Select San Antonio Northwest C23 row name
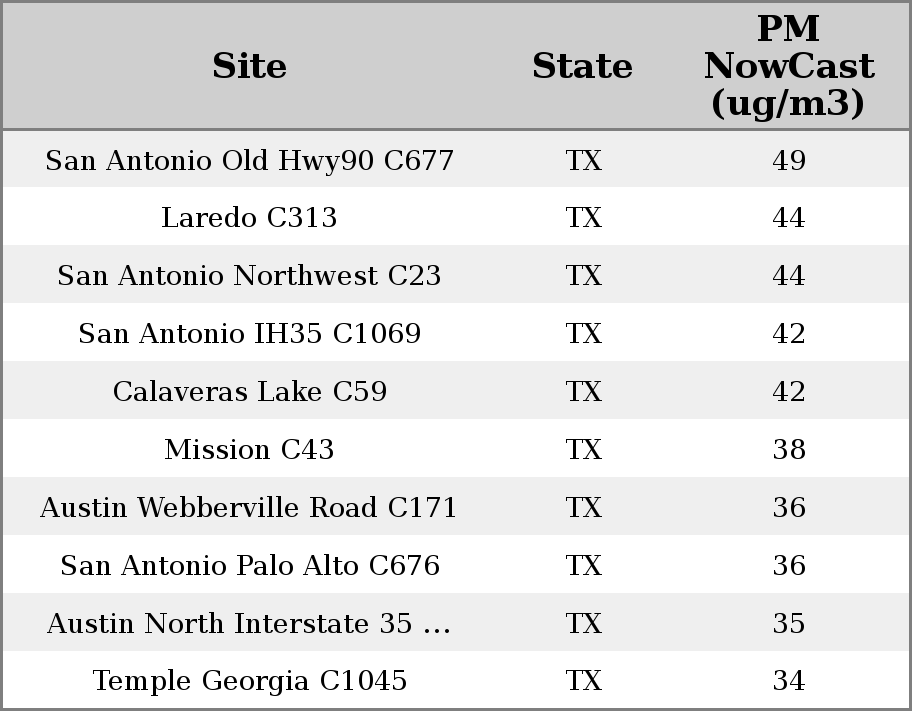912x711 pixels. click(x=249, y=276)
